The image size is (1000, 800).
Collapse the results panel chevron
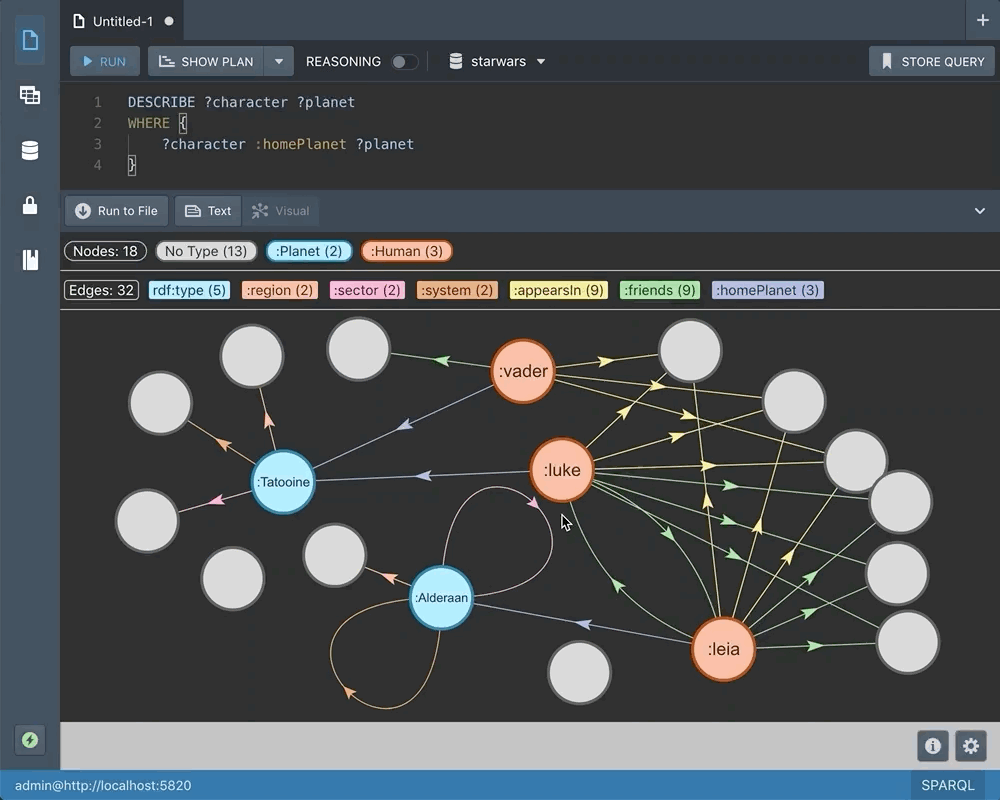click(980, 211)
